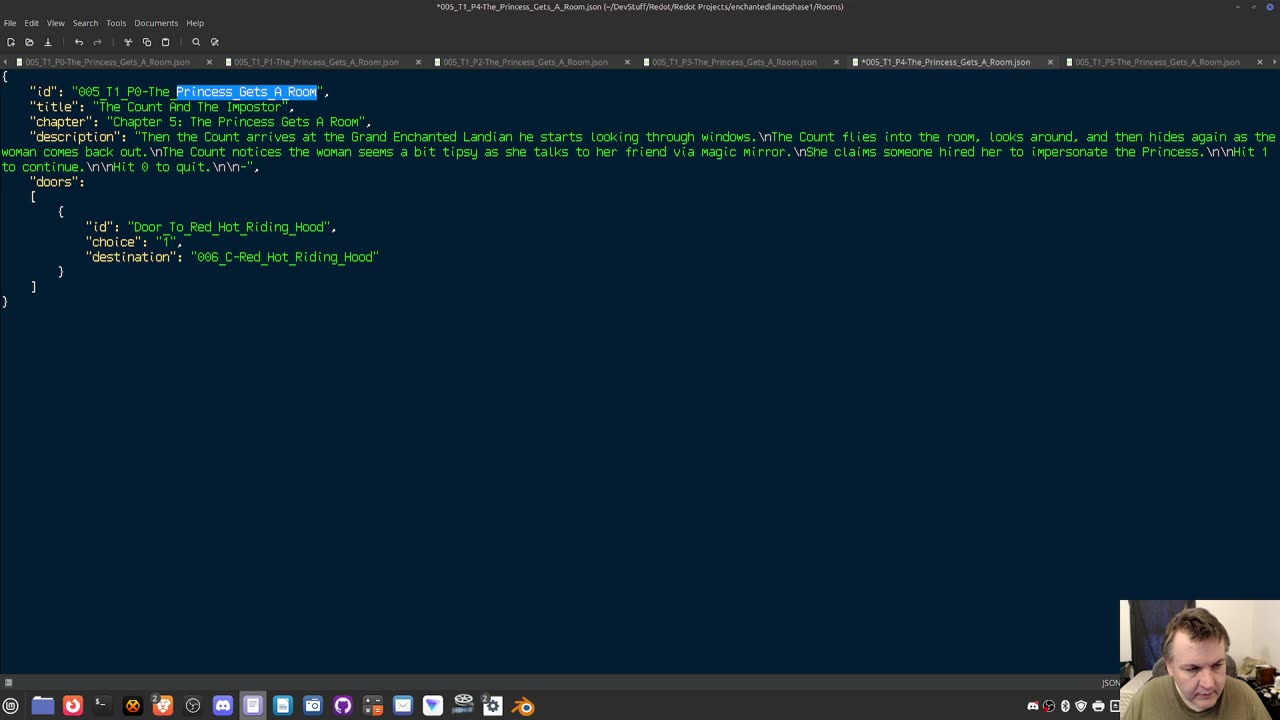Switch to the 005_T1_P3 room tab
Image resolution: width=1280 pixels, height=720 pixels.
point(734,62)
